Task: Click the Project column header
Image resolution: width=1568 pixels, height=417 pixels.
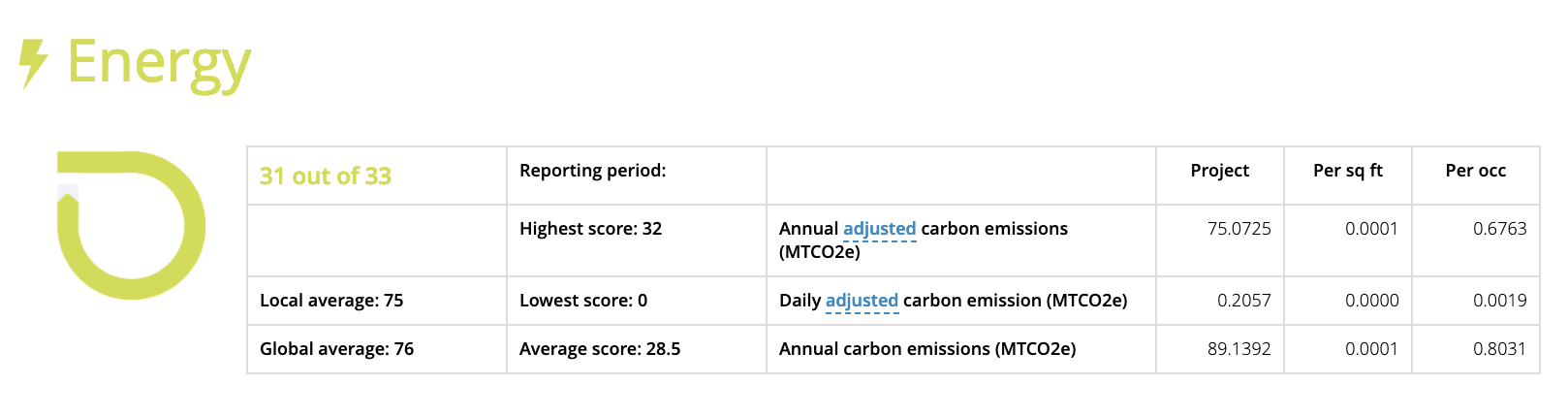Action: point(1220,171)
